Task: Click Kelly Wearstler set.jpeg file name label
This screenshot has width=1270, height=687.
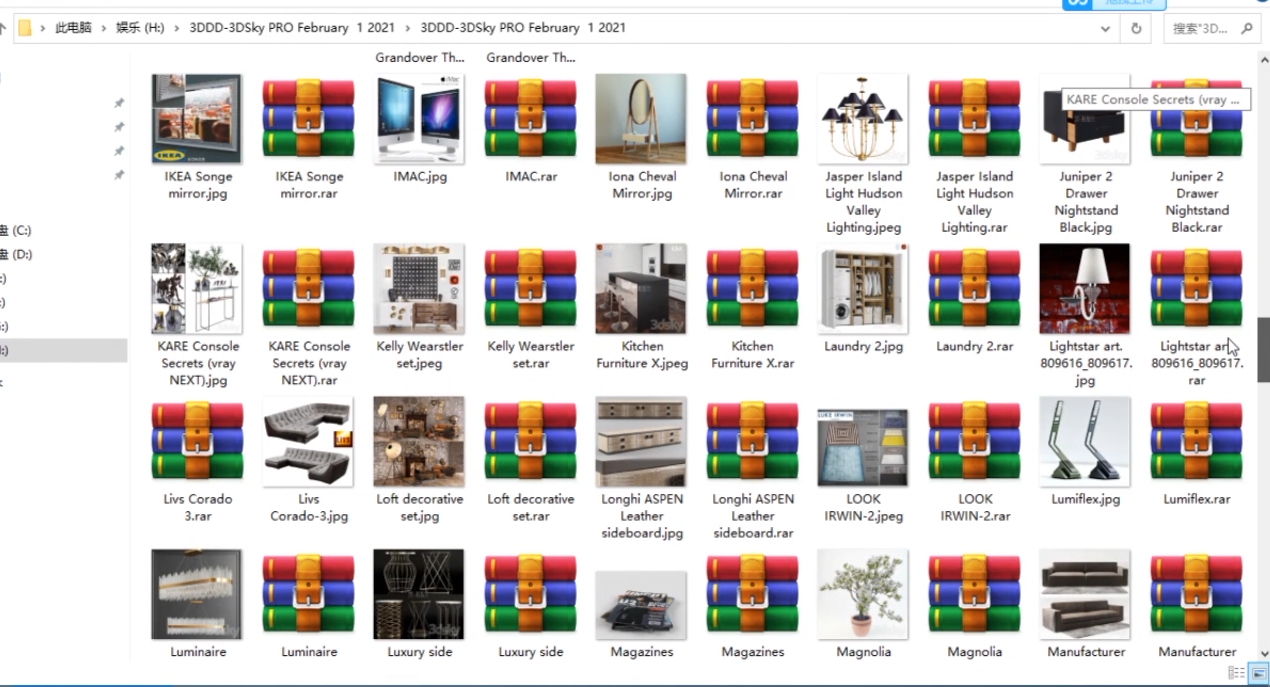Action: point(420,355)
